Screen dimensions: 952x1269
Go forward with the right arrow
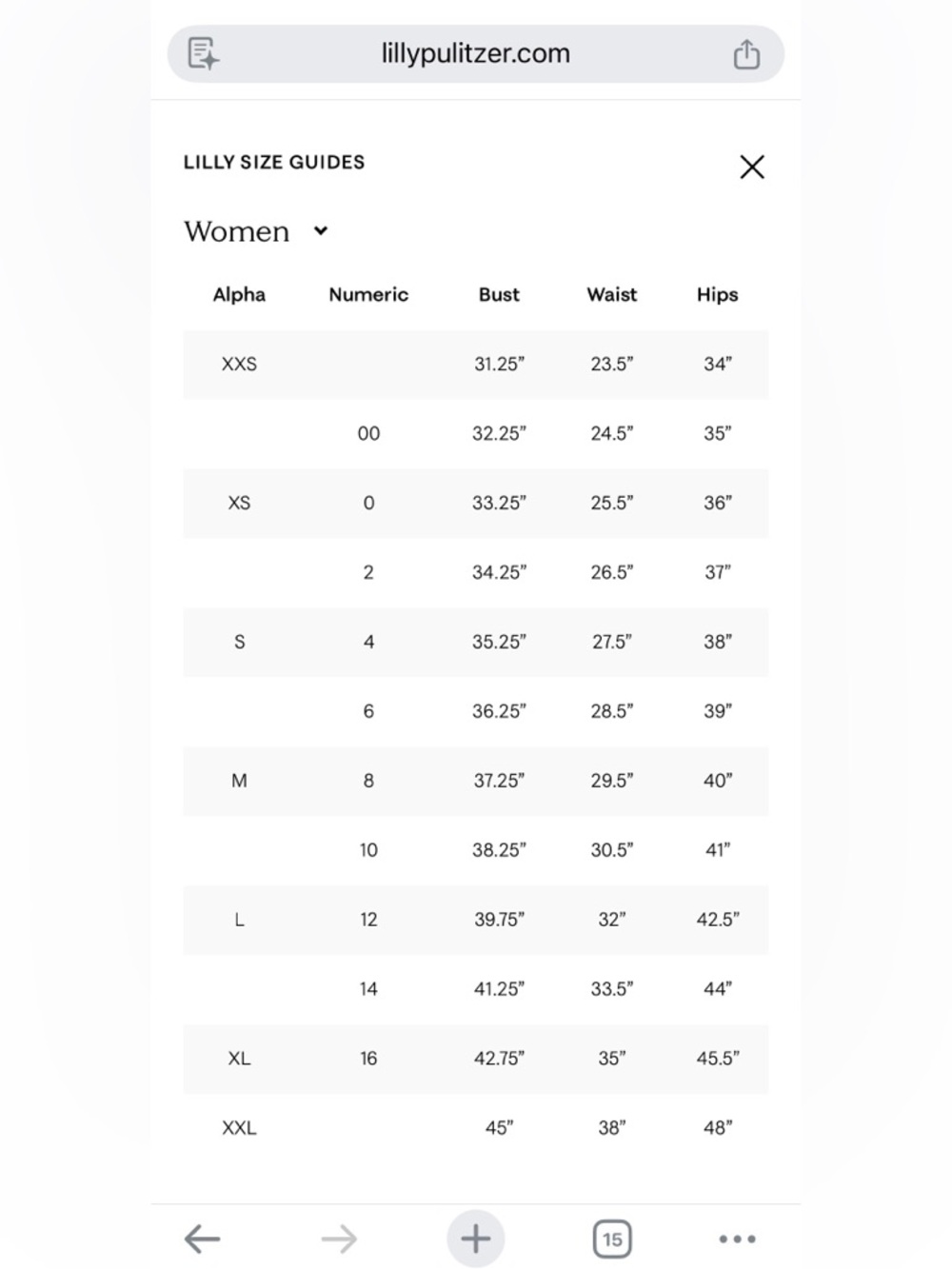click(339, 1239)
